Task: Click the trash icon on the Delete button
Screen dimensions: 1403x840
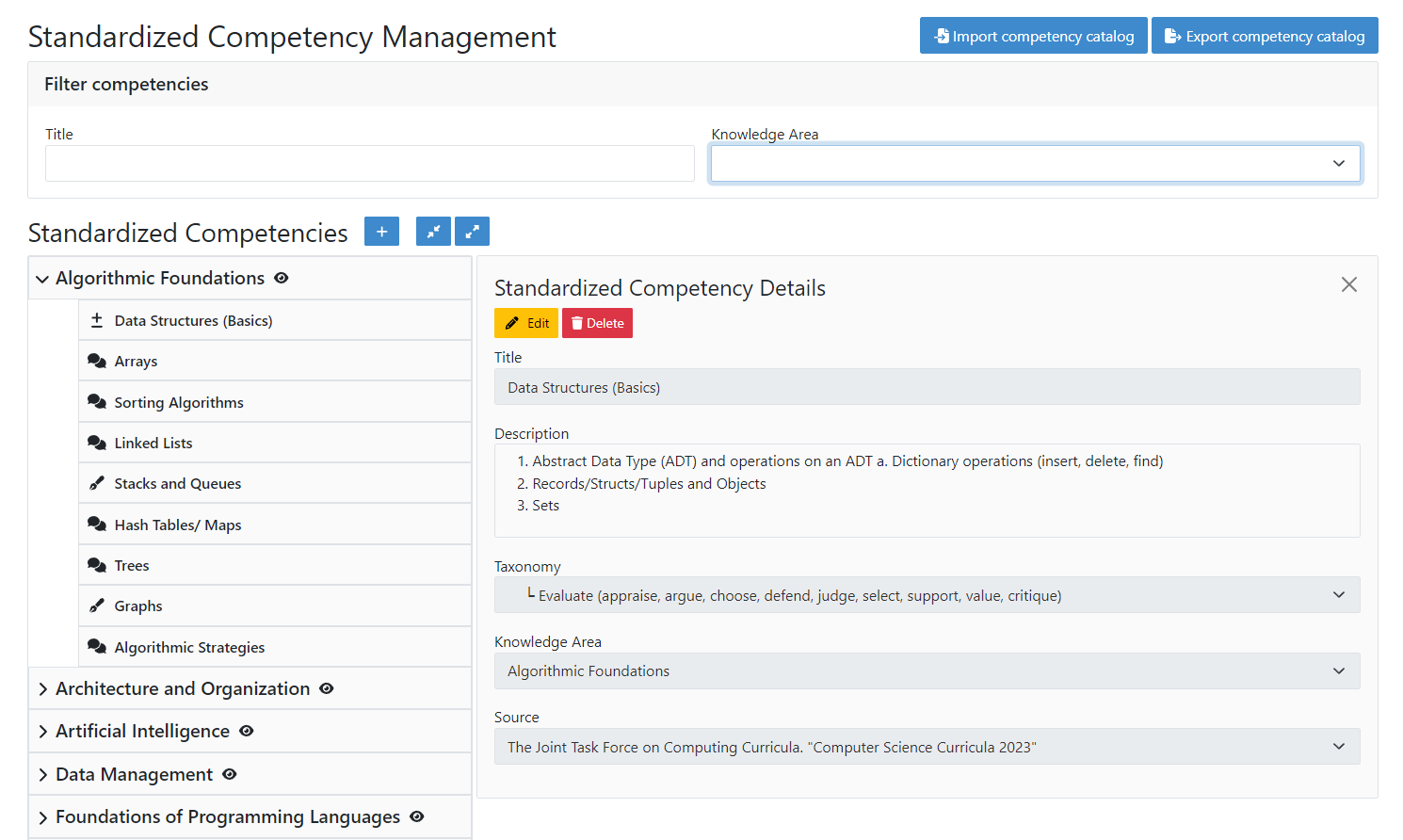Action: [577, 322]
